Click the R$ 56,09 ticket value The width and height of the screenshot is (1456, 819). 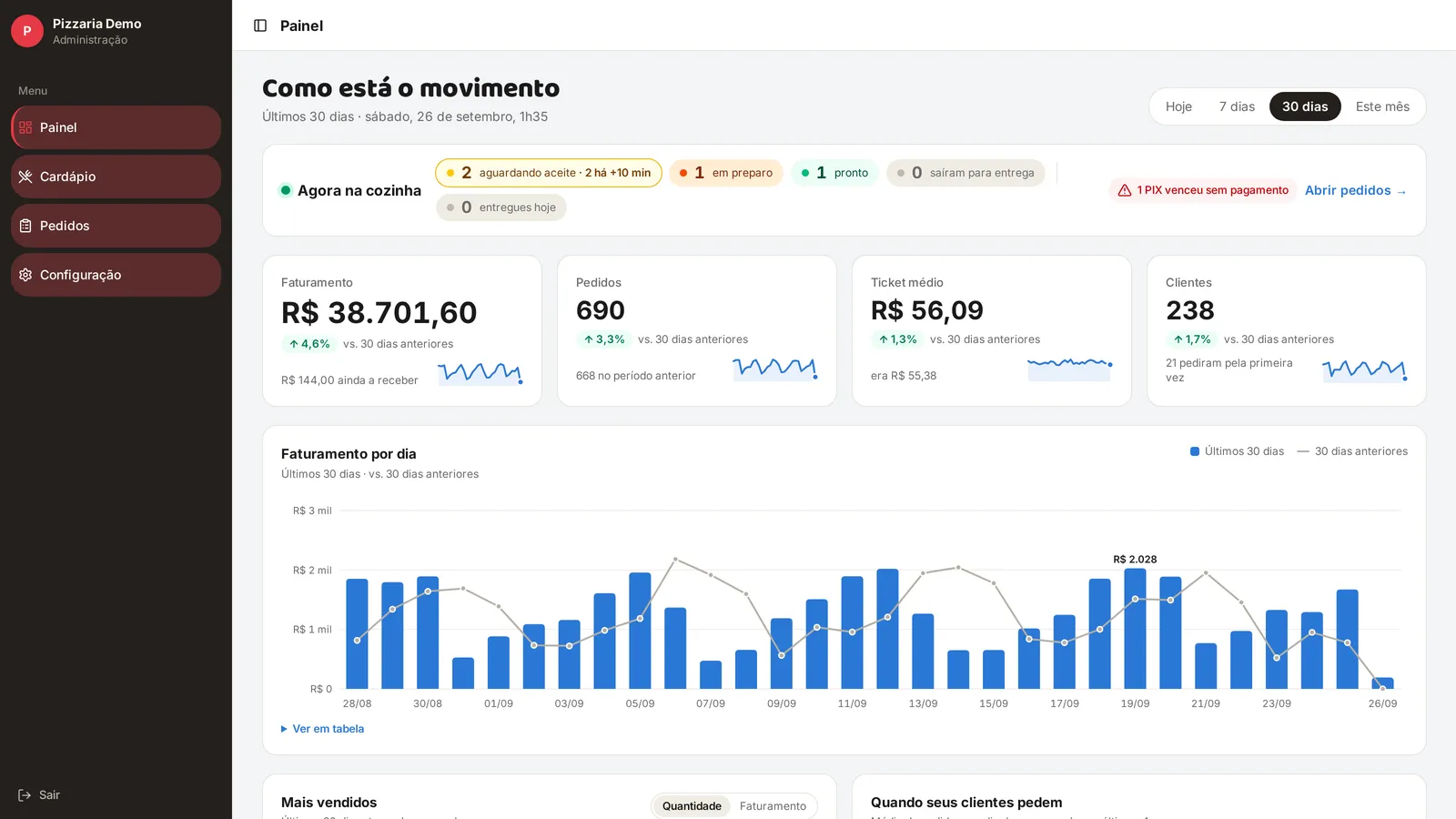click(x=927, y=310)
